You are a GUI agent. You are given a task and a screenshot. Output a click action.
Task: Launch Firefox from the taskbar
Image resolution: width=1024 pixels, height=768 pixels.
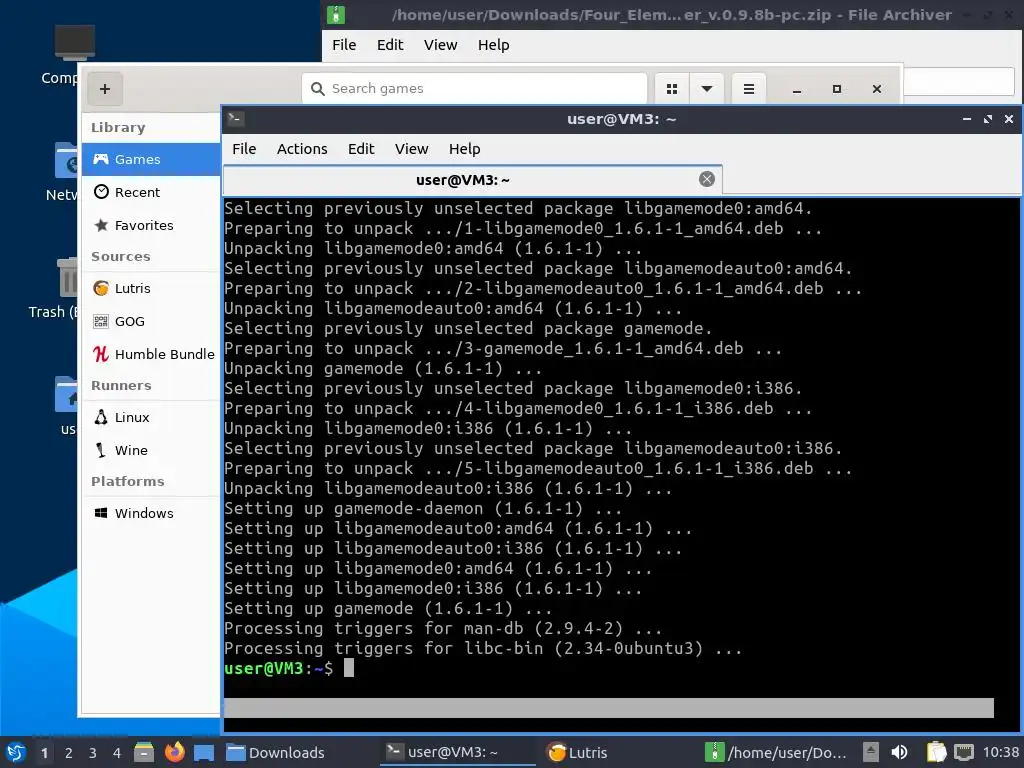[x=174, y=752]
